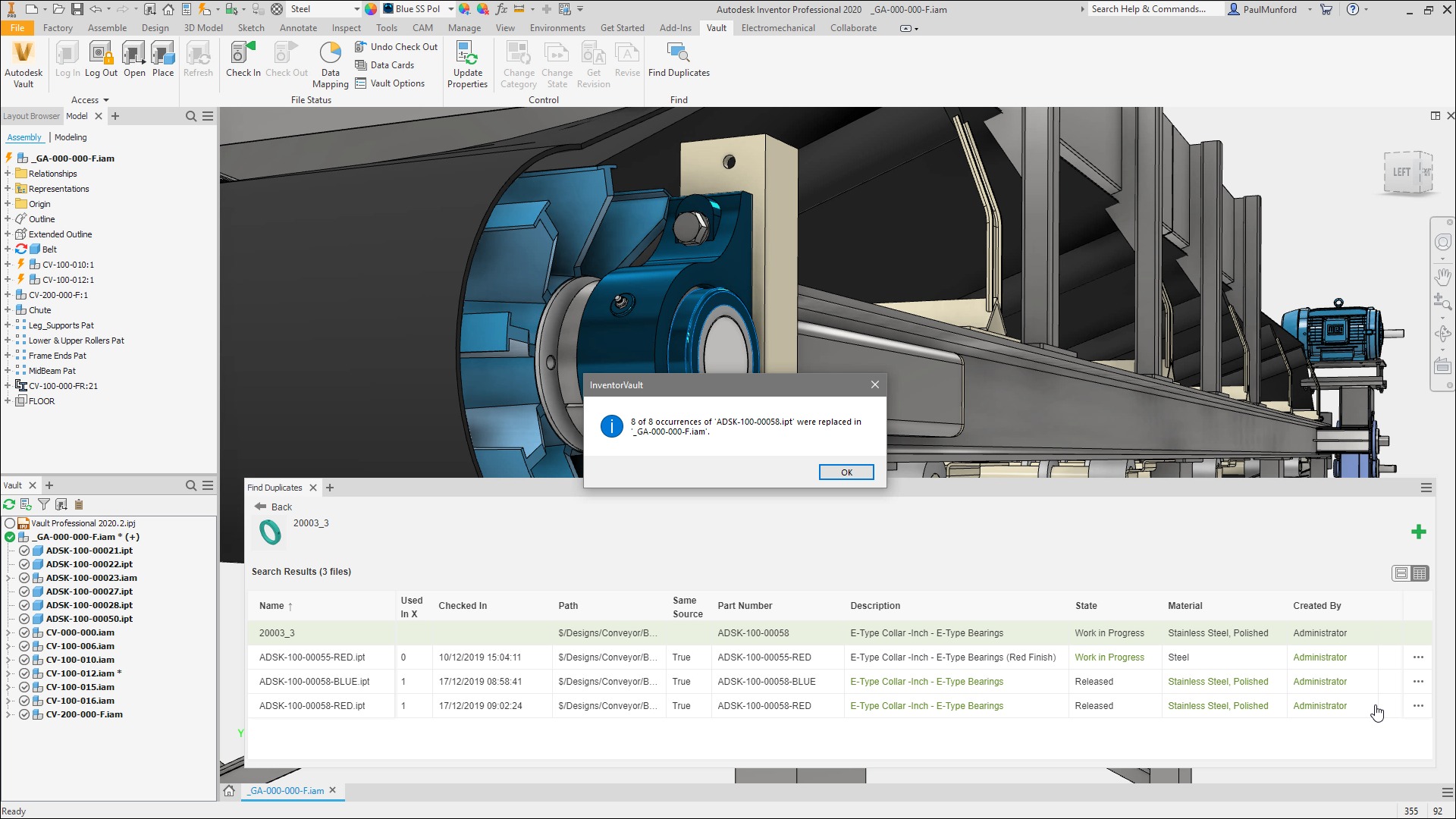Toggle status circle of CV-000-000.iam
Screen dimensions: 1456x819
24,632
